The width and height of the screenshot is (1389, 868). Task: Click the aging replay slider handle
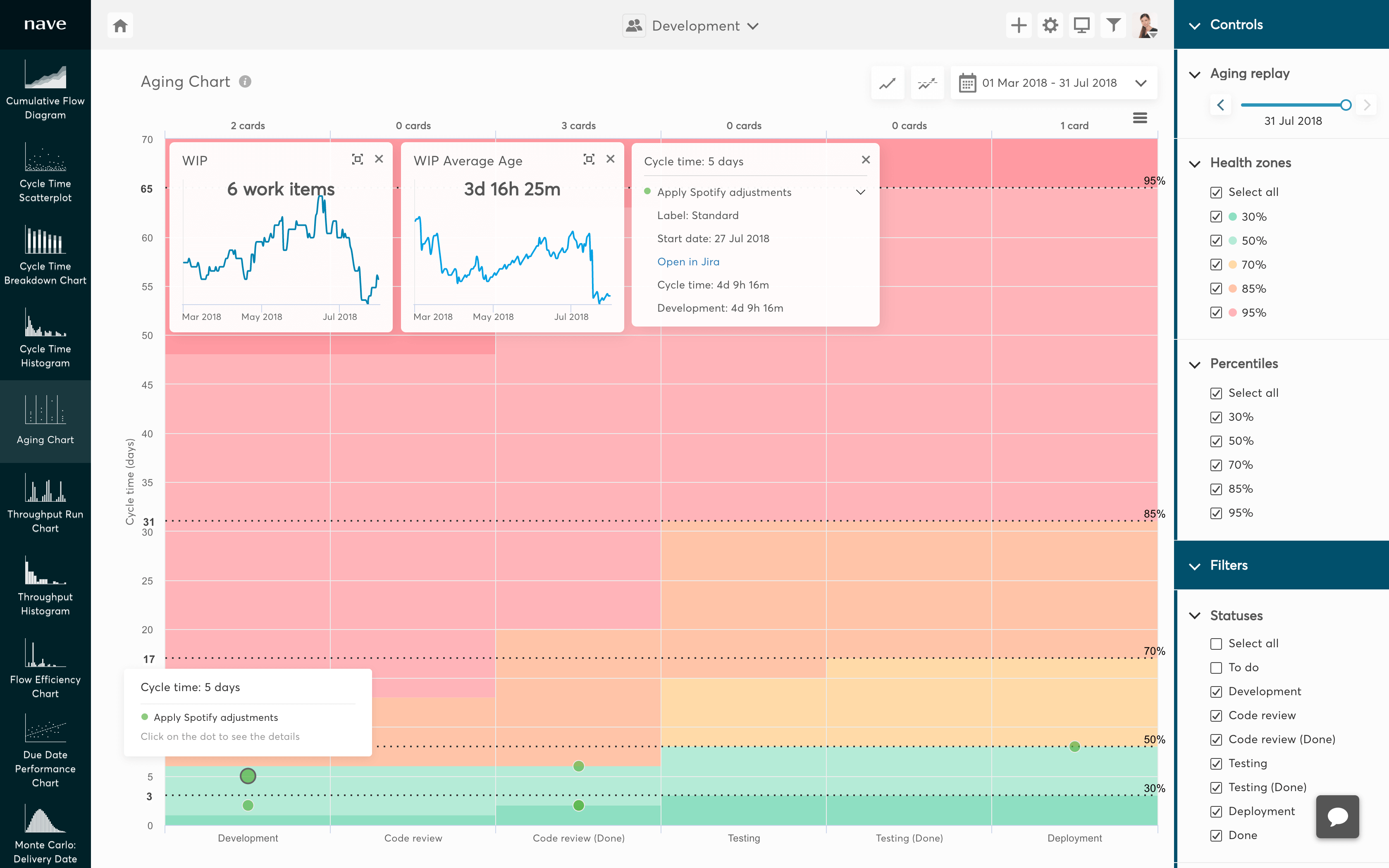pyautogui.click(x=1345, y=105)
